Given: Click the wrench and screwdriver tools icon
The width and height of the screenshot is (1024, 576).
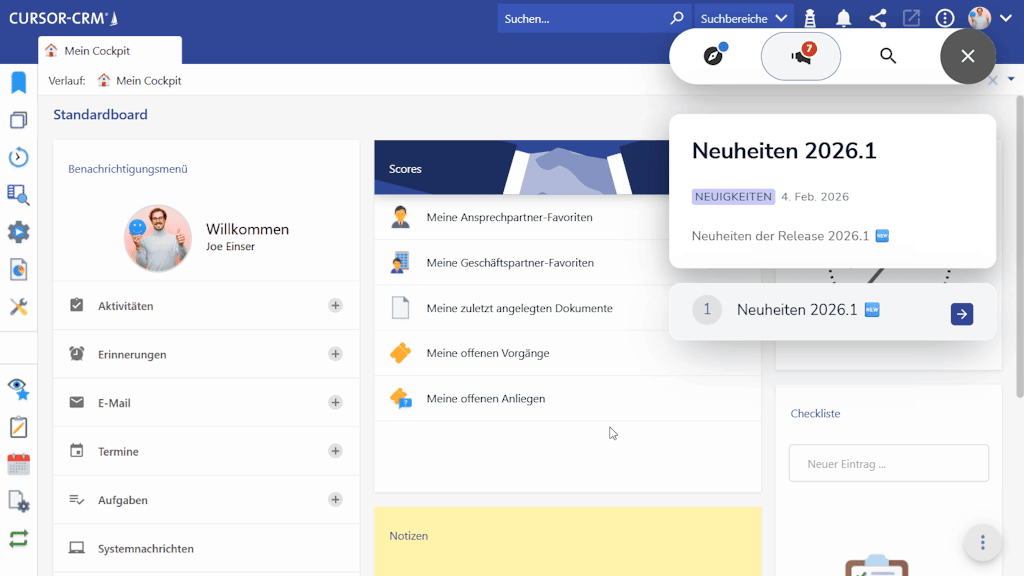Looking at the screenshot, I should pyautogui.click(x=18, y=307).
